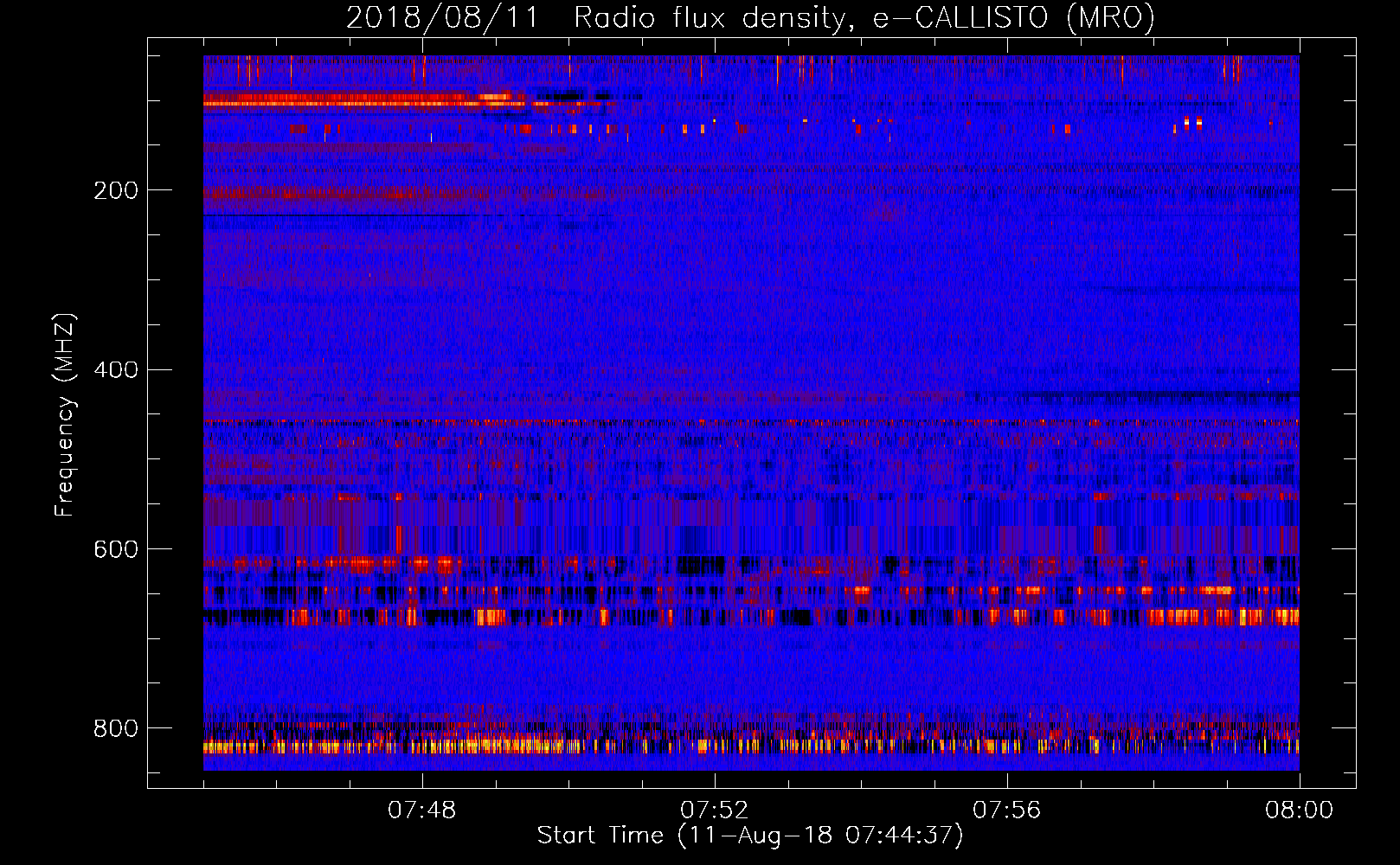Click the 07:52 time tick label
1400x865 pixels.
pos(714,811)
